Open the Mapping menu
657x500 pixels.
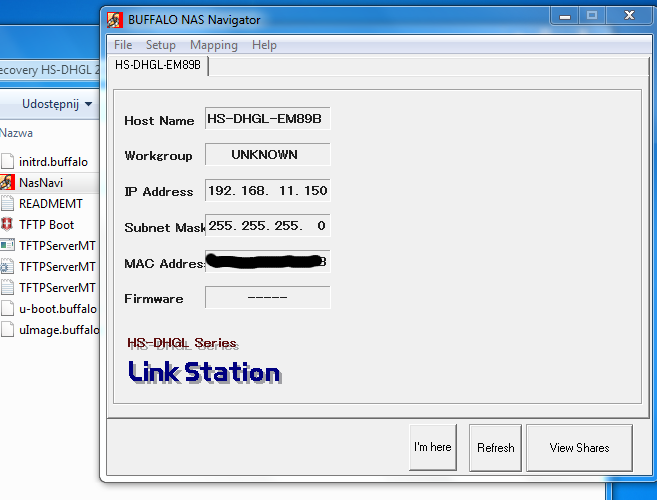(x=213, y=45)
